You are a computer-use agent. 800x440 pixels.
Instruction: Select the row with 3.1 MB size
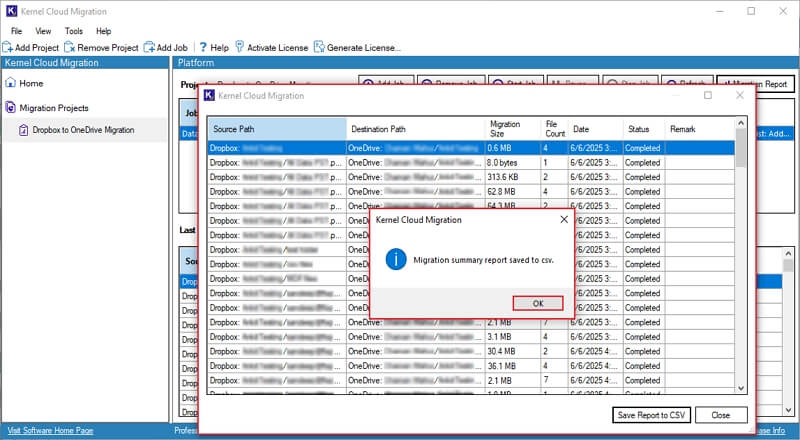471,337
